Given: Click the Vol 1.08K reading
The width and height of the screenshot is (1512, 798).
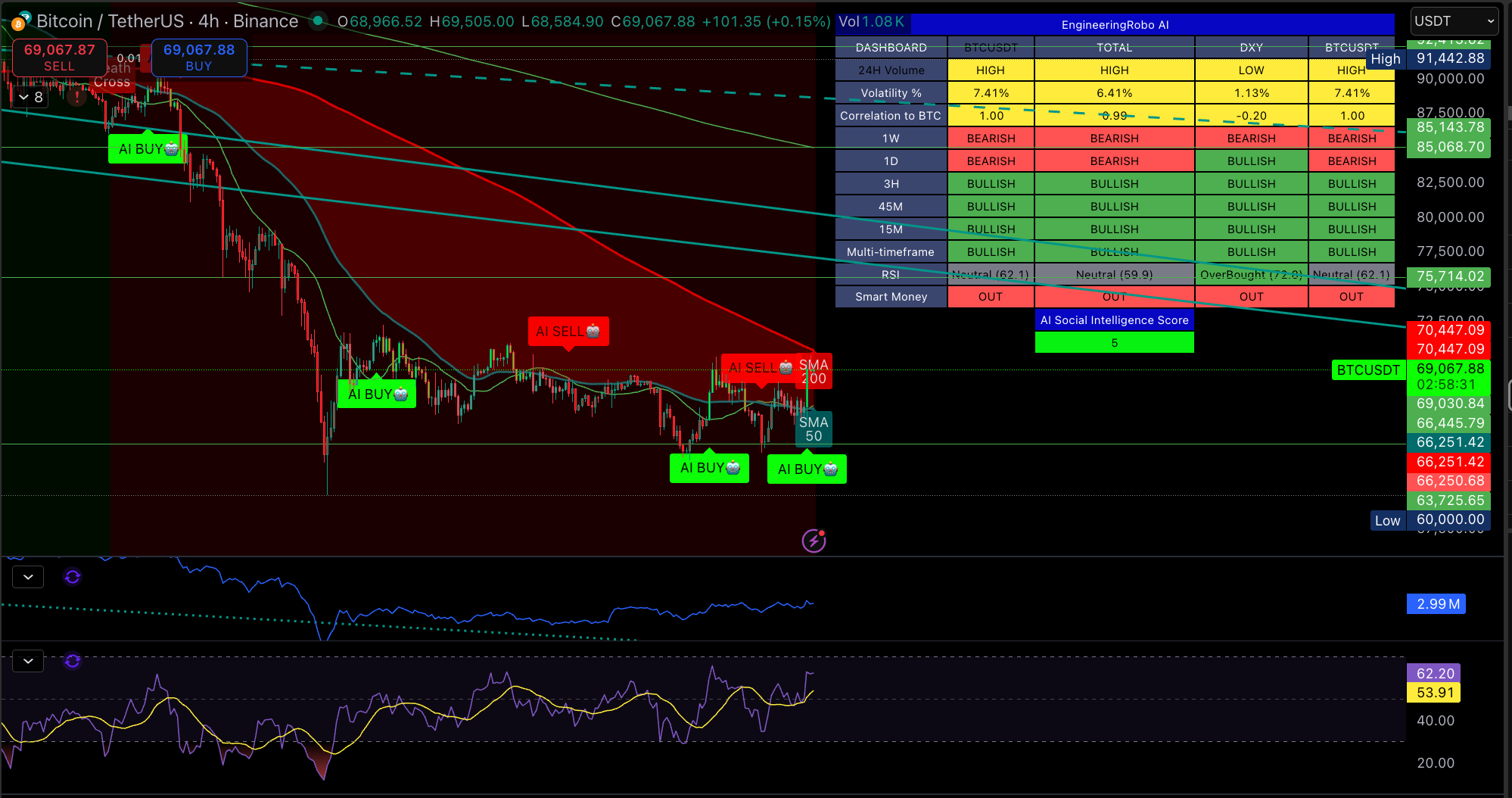Looking at the screenshot, I should point(871,21).
